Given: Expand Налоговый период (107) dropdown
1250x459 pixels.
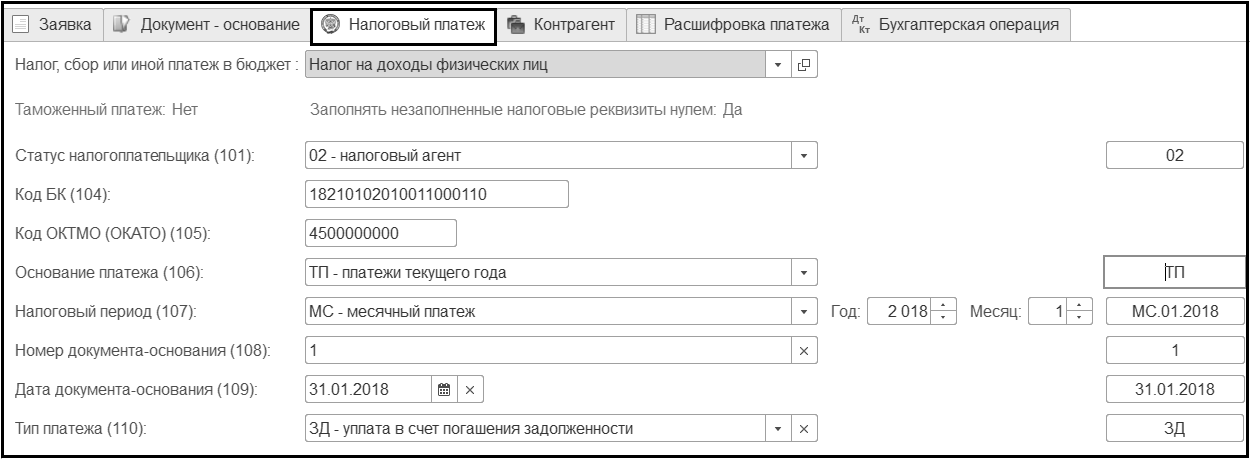Looking at the screenshot, I should point(804,311).
